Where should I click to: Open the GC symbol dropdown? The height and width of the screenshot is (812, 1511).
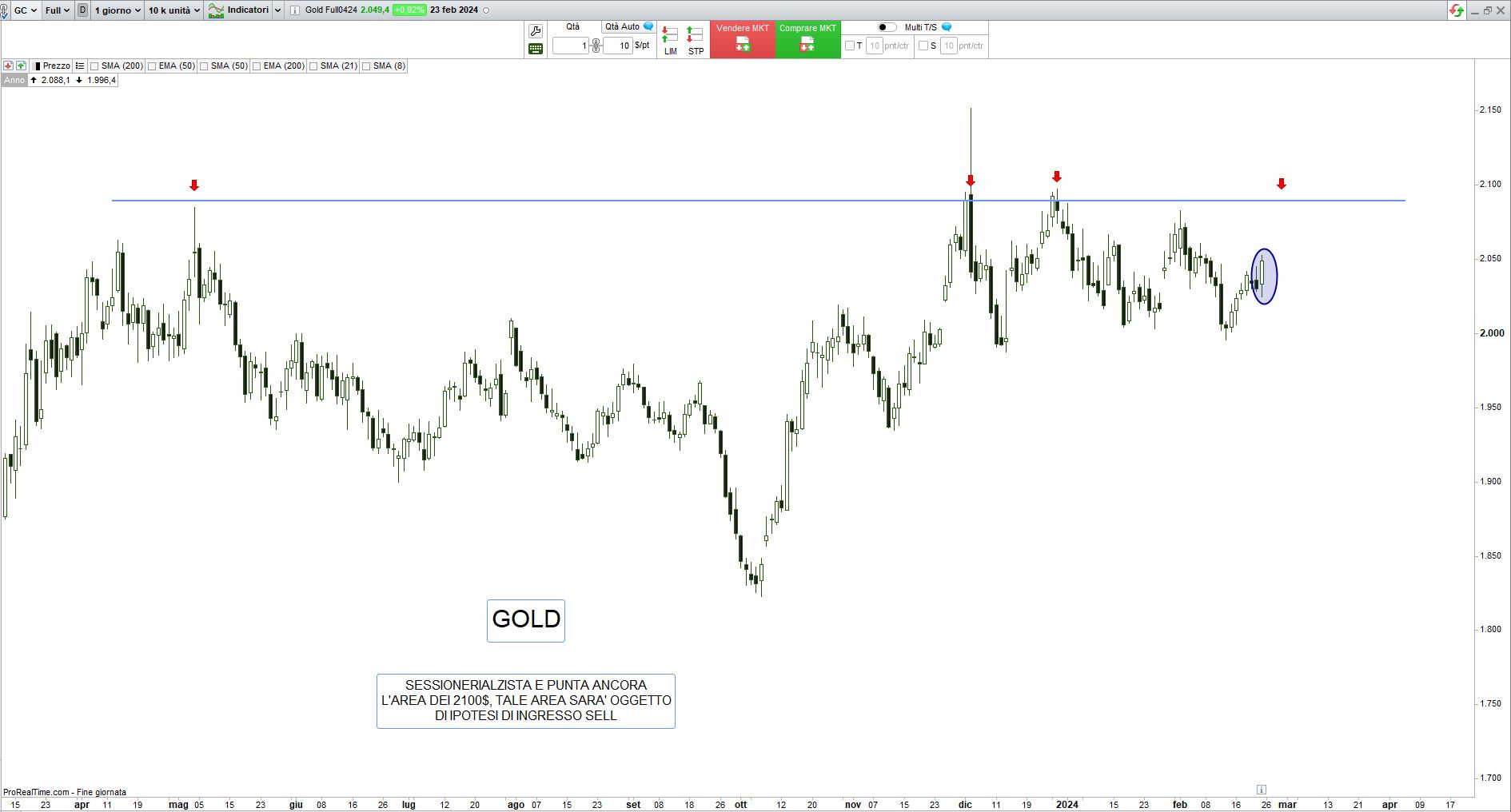pos(25,10)
